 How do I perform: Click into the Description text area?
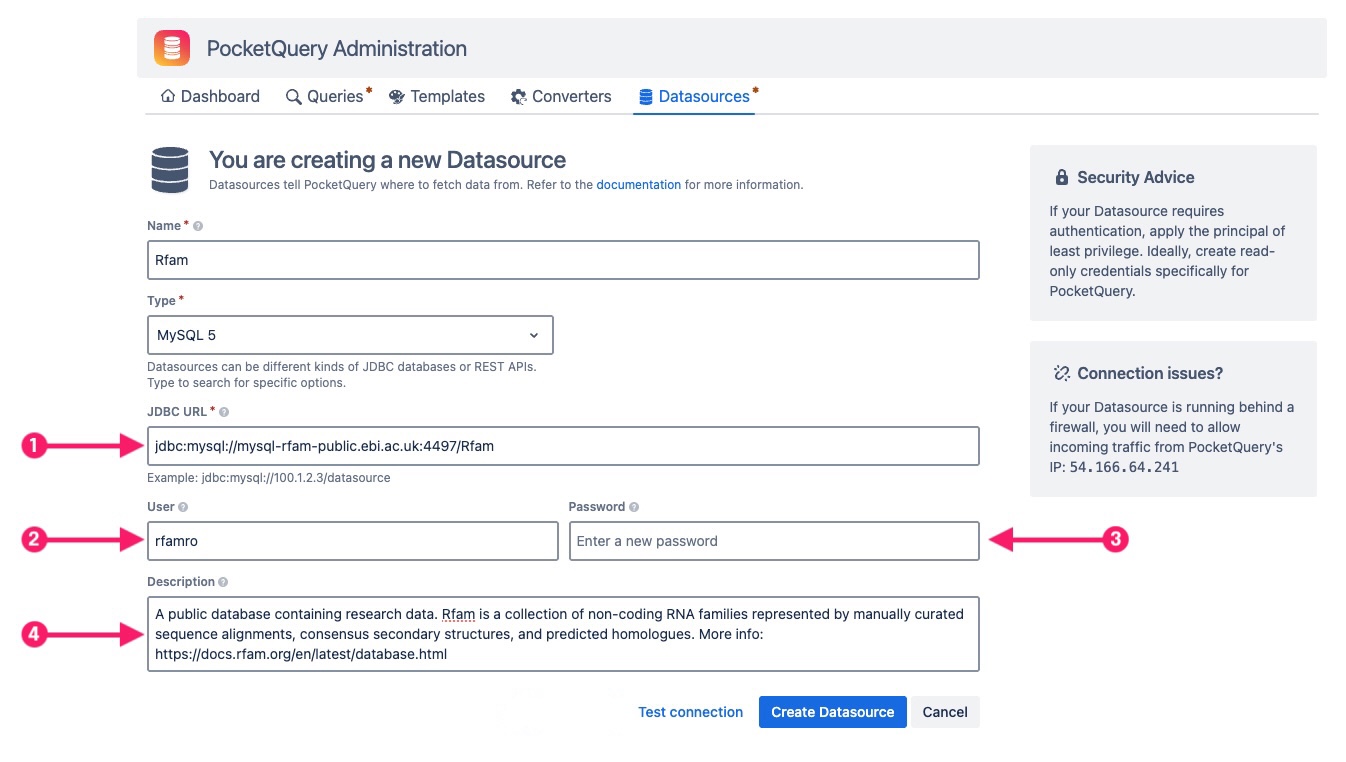click(x=563, y=634)
